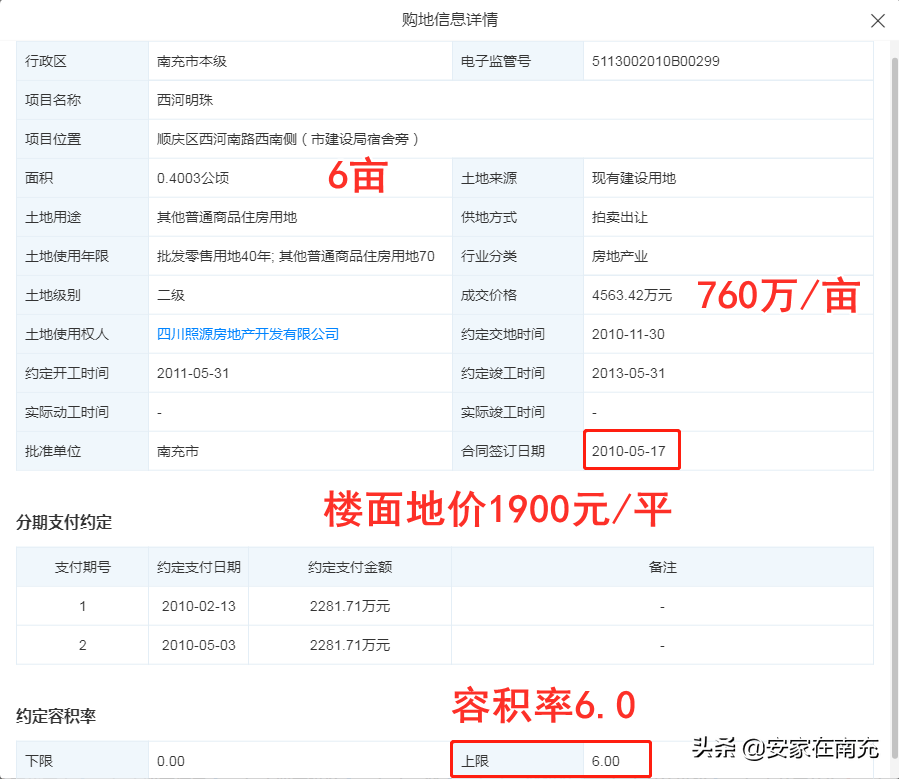Click the 上限 field label
The height and width of the screenshot is (779, 899).
pyautogui.click(x=475, y=761)
